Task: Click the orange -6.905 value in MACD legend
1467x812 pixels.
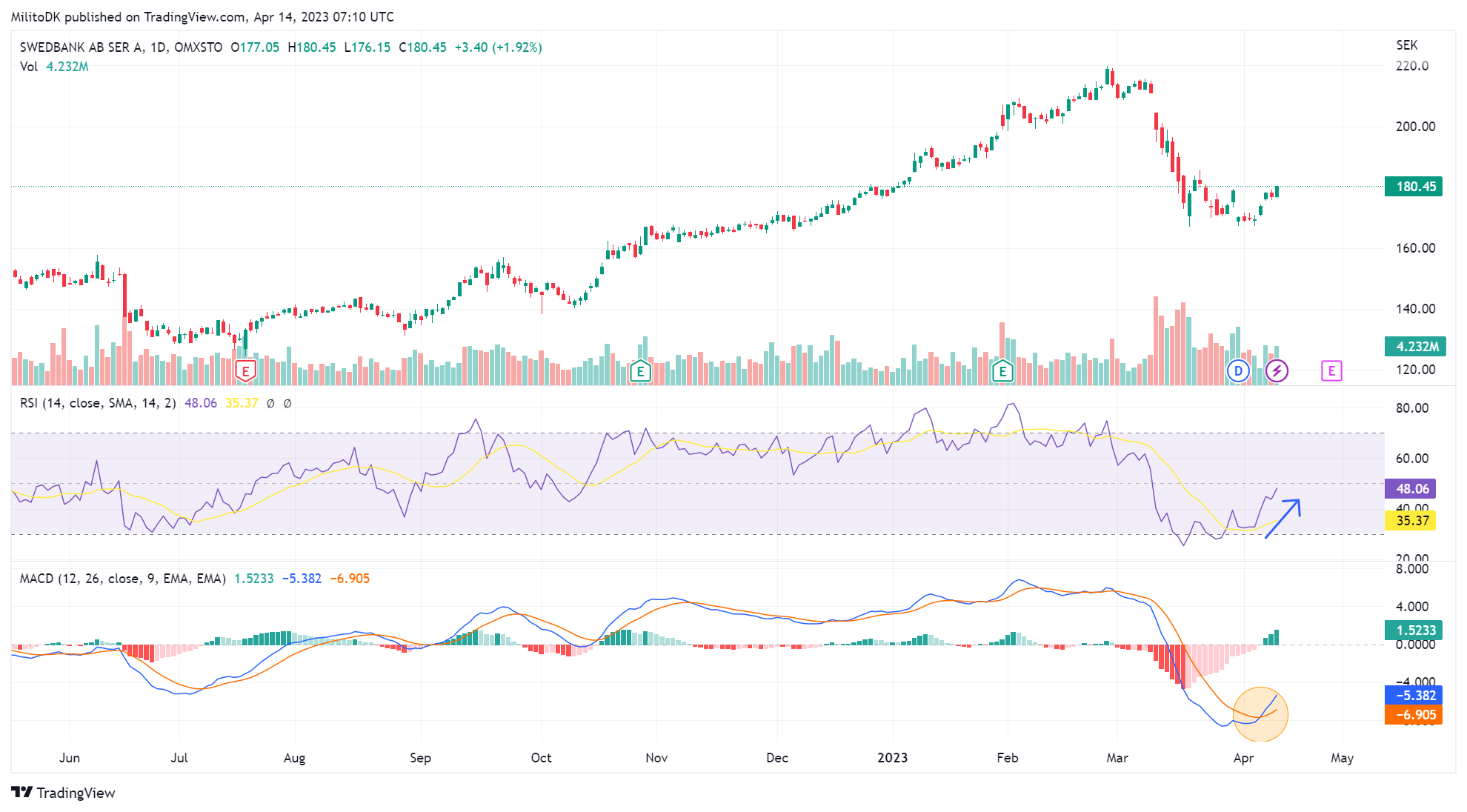Action: pyautogui.click(x=350, y=579)
